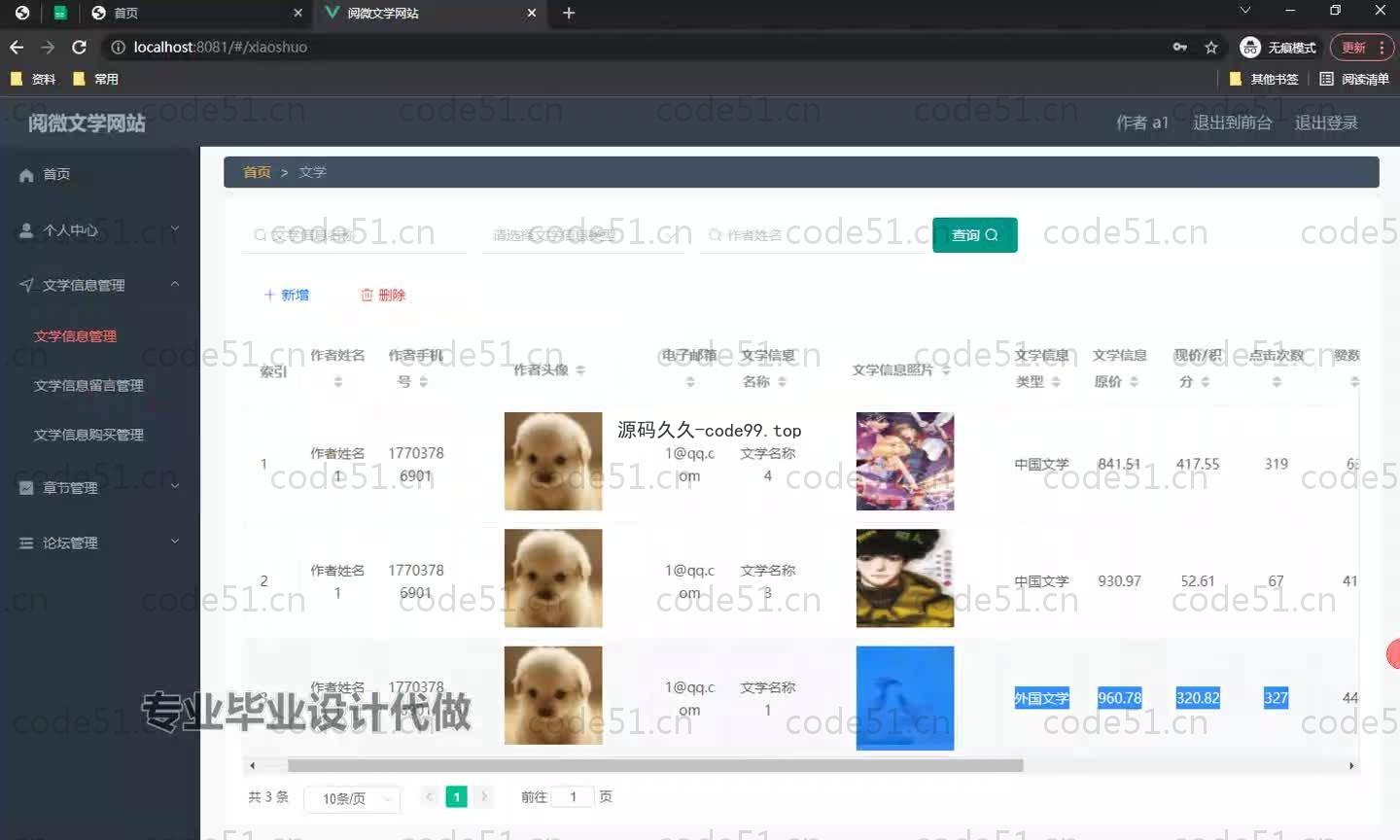Screen dimensions: 1400x840
Task: Click the icon beside 章节管理
Action: 26,488
